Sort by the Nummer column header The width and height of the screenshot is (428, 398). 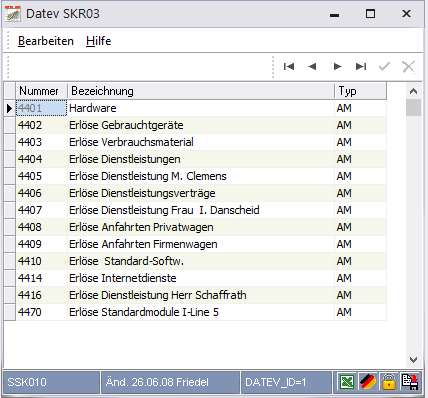point(42,91)
